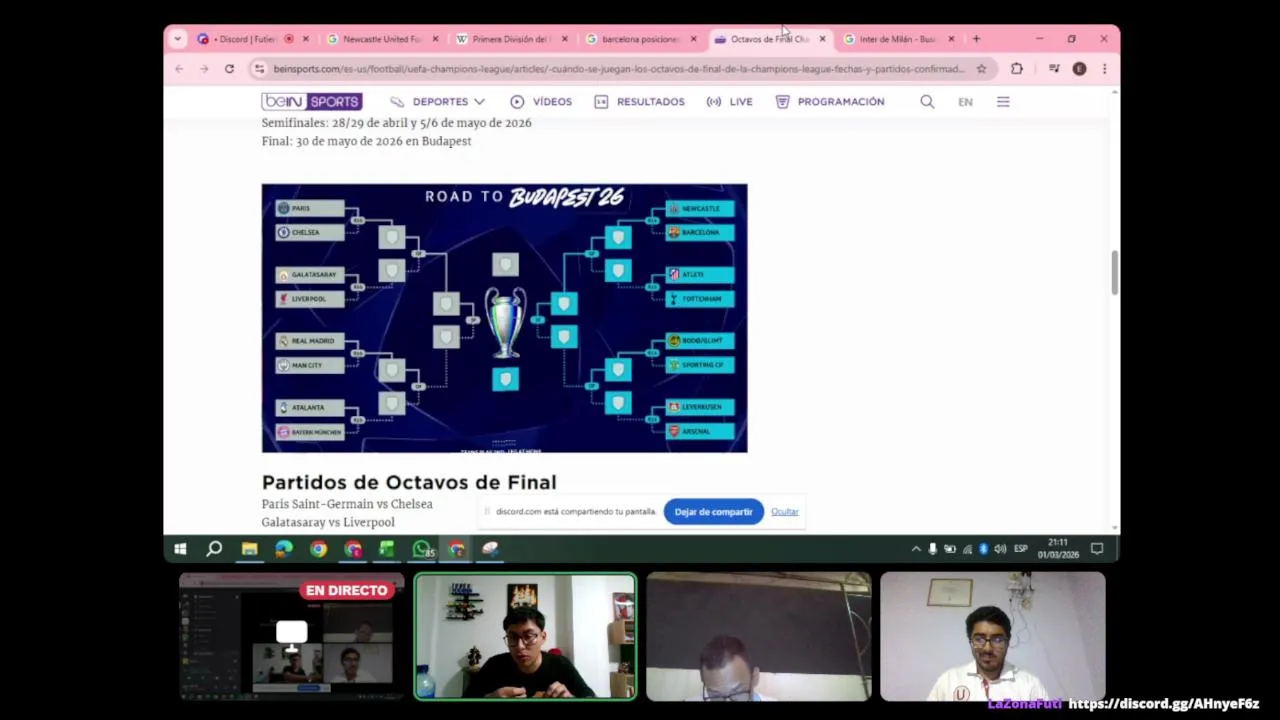
Task: Open WhatsApp from the taskbar
Action: (x=423, y=549)
